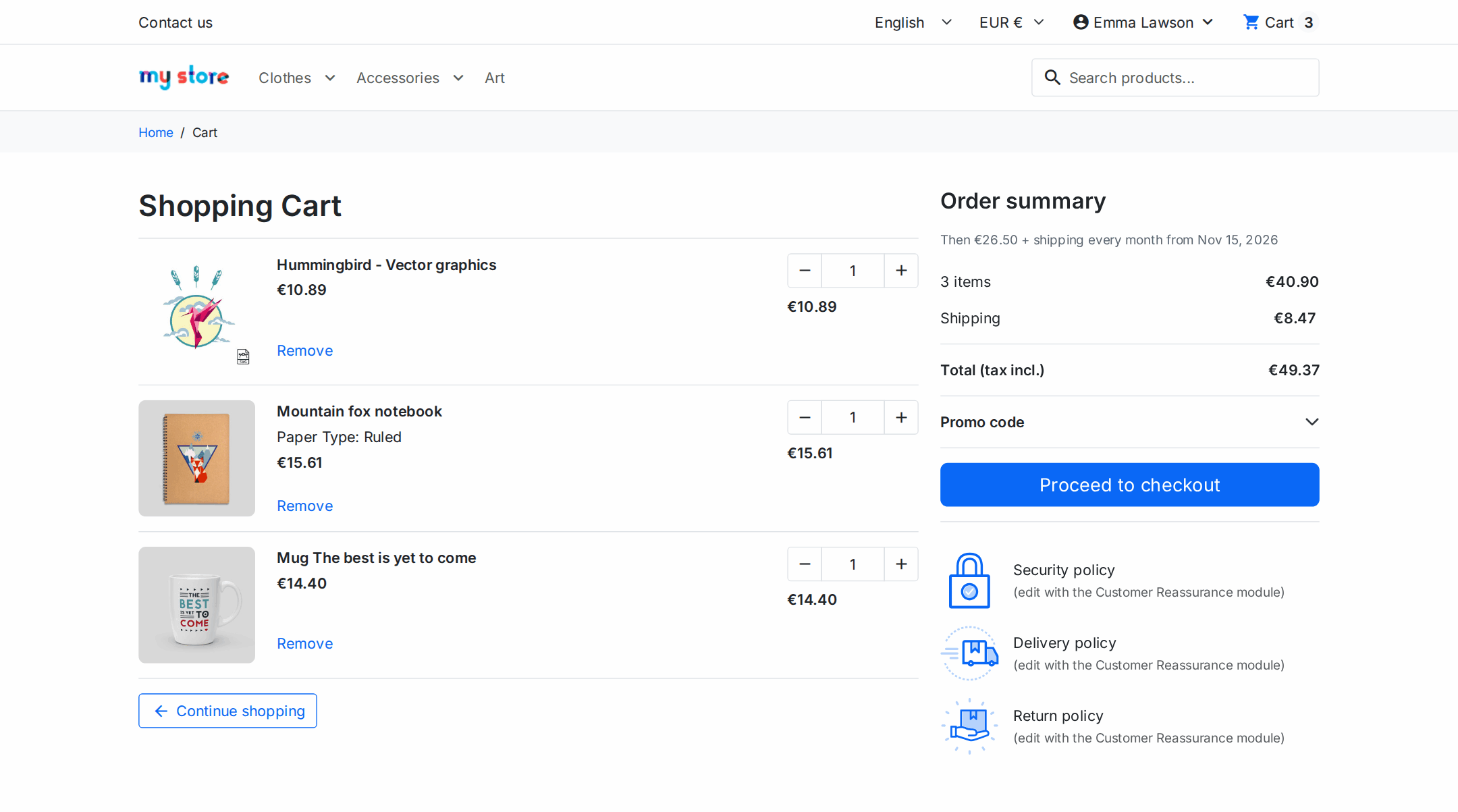
Task: Click the Cart item count badge
Action: [x=1308, y=22]
